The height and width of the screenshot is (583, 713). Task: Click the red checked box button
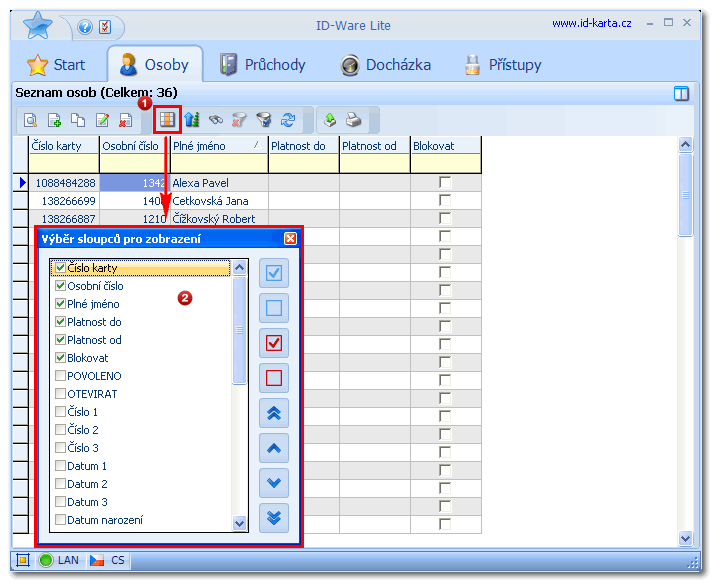click(x=274, y=343)
